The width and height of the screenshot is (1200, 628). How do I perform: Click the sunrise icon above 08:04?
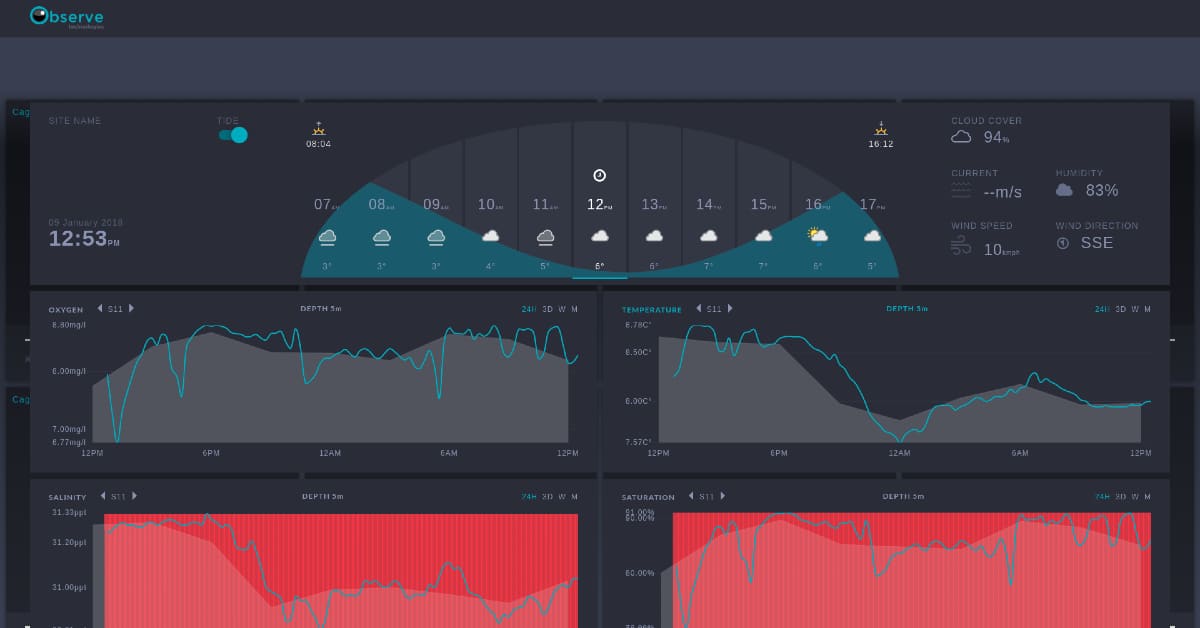(319, 128)
